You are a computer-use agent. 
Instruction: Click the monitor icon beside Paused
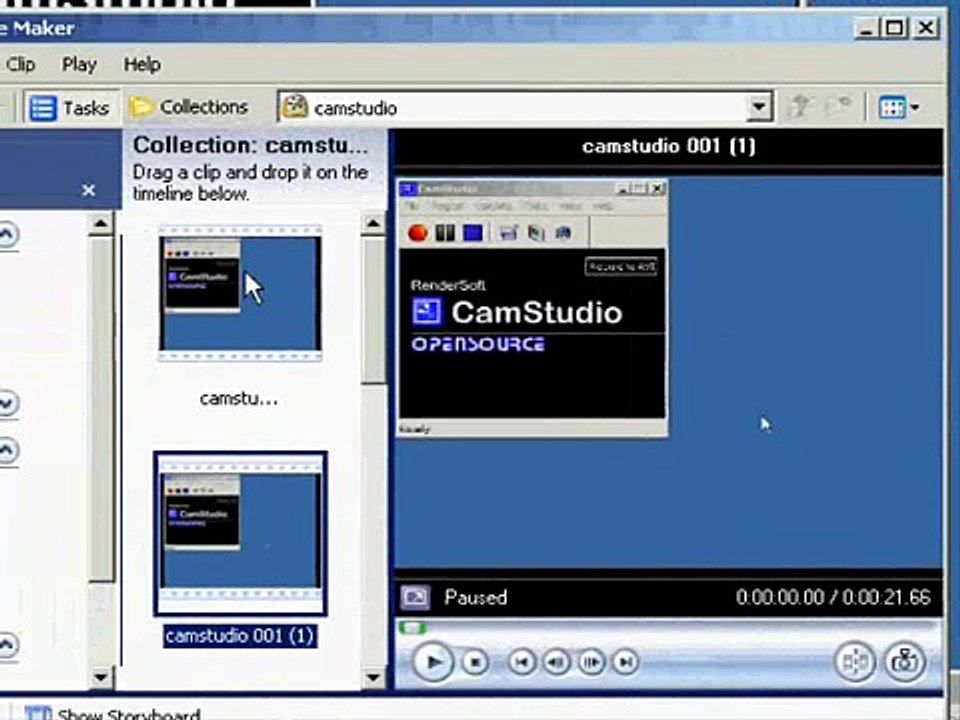[x=415, y=597]
